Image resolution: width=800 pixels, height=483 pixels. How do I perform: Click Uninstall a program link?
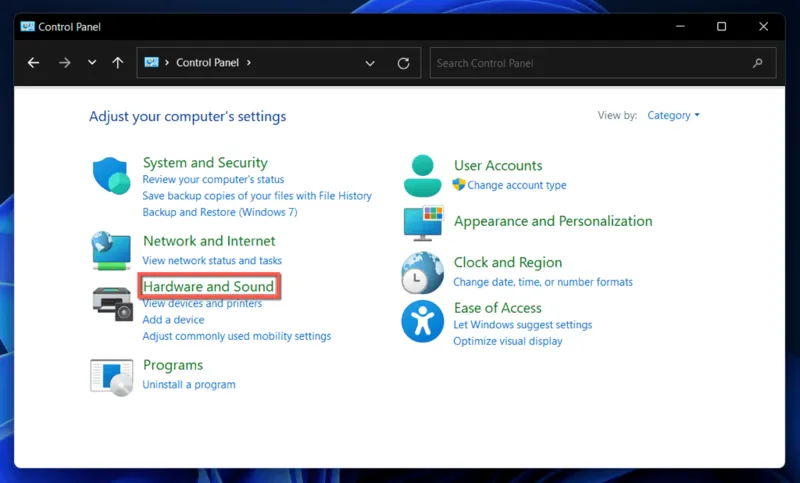[x=189, y=384]
